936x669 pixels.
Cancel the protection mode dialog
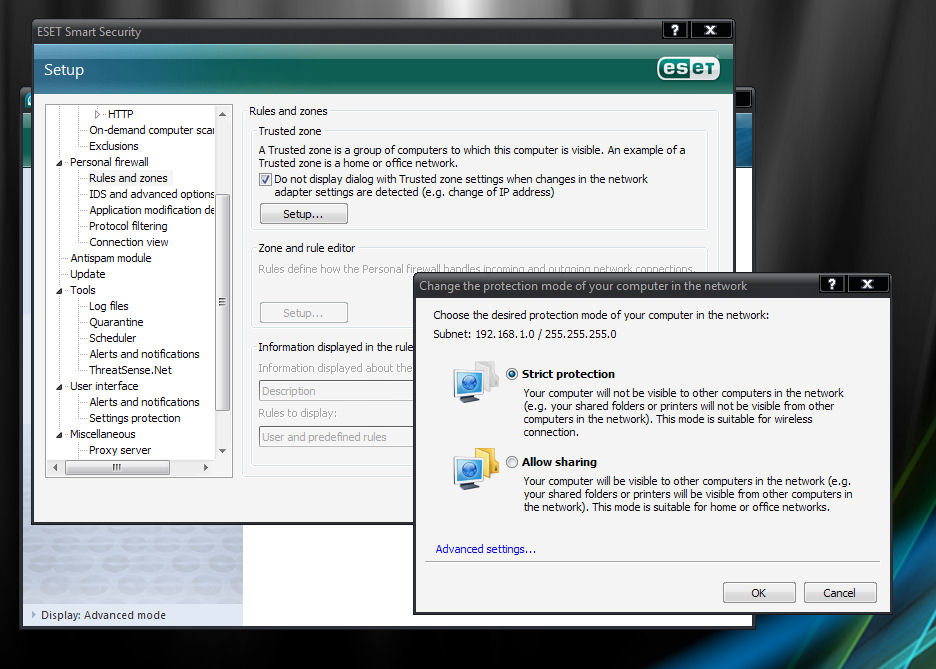(839, 593)
